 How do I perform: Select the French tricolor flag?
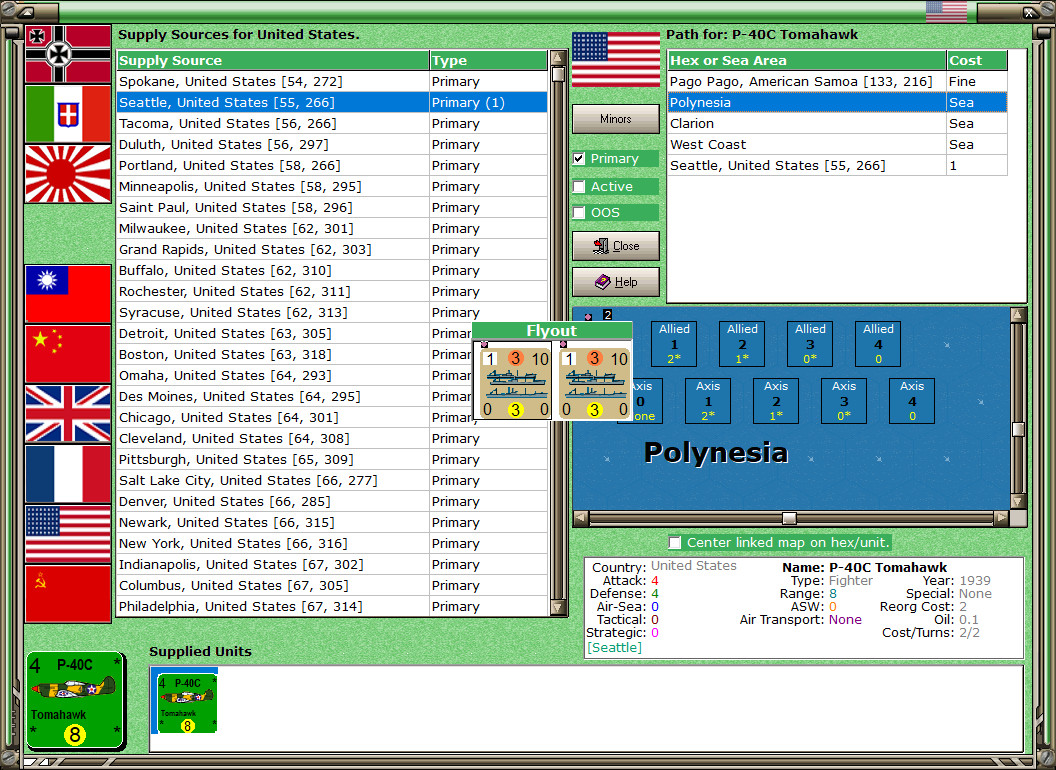[68, 474]
